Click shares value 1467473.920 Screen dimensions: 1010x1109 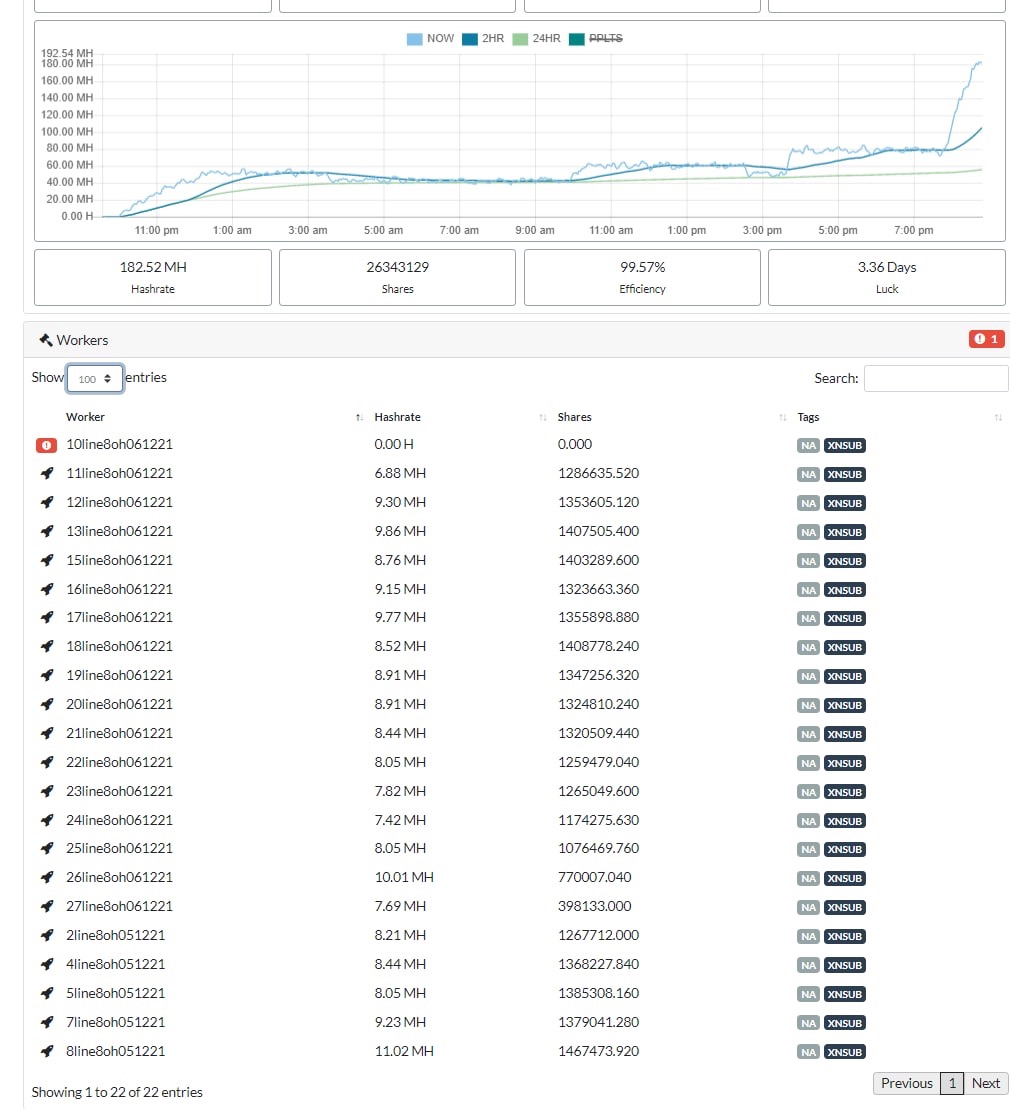pos(598,1052)
